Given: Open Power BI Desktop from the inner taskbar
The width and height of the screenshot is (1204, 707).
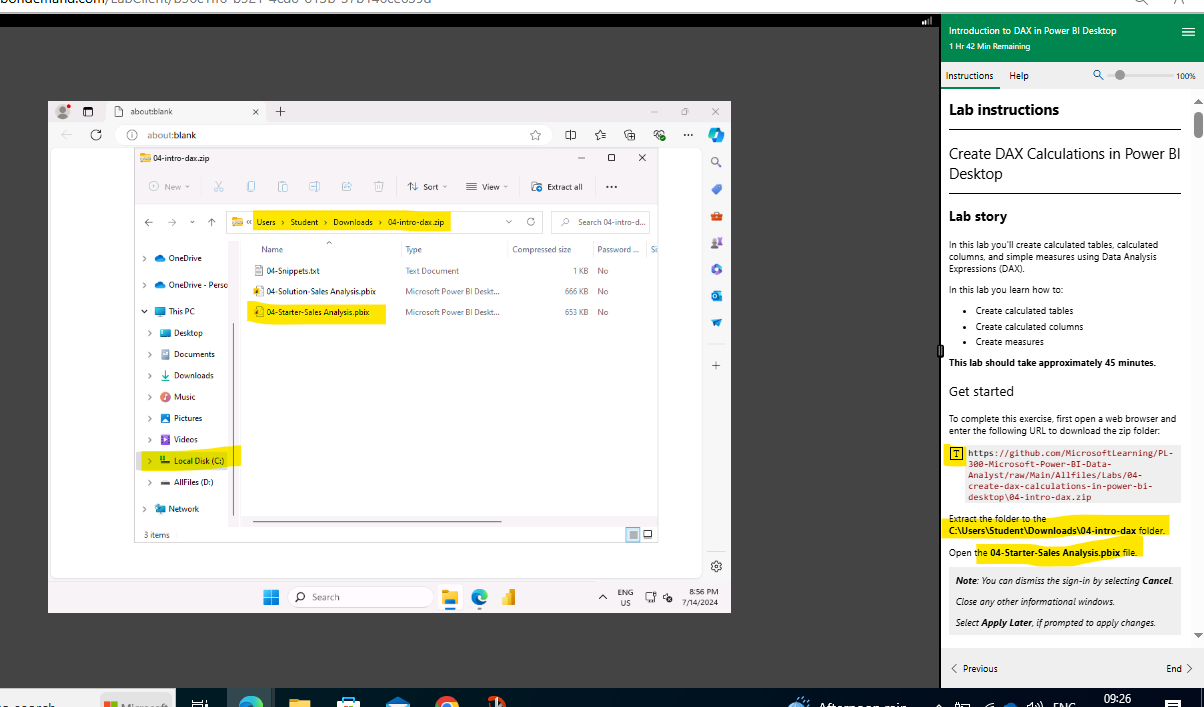Looking at the screenshot, I should coord(508,597).
